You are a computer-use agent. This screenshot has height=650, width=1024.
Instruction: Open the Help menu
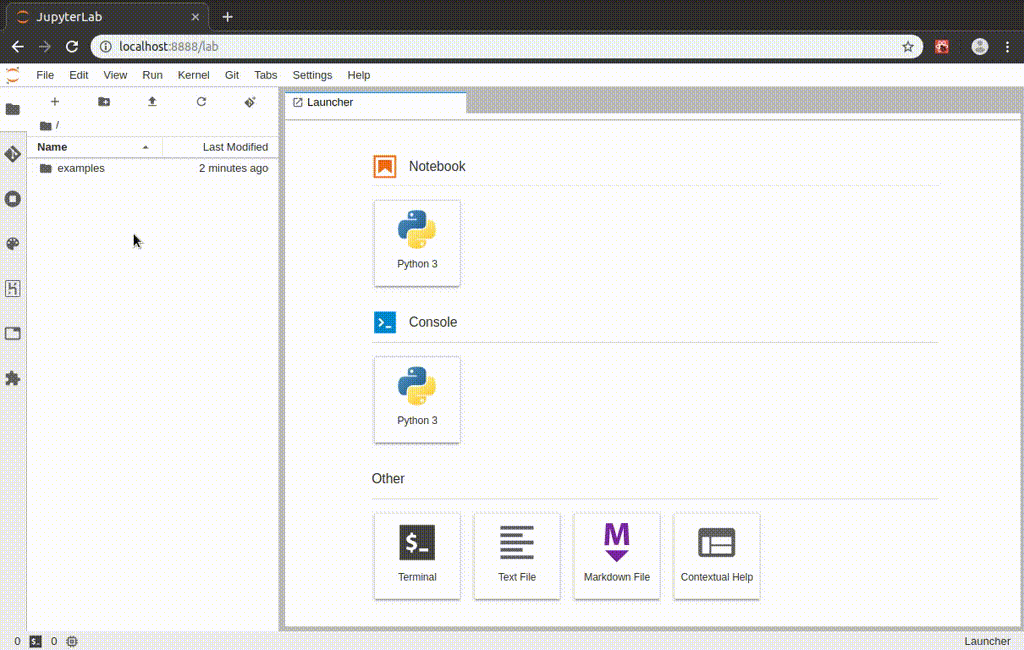tap(359, 75)
